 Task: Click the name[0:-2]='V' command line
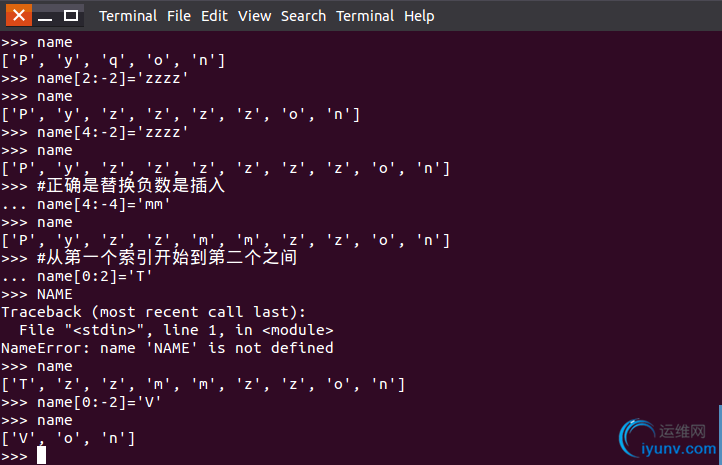point(81,402)
